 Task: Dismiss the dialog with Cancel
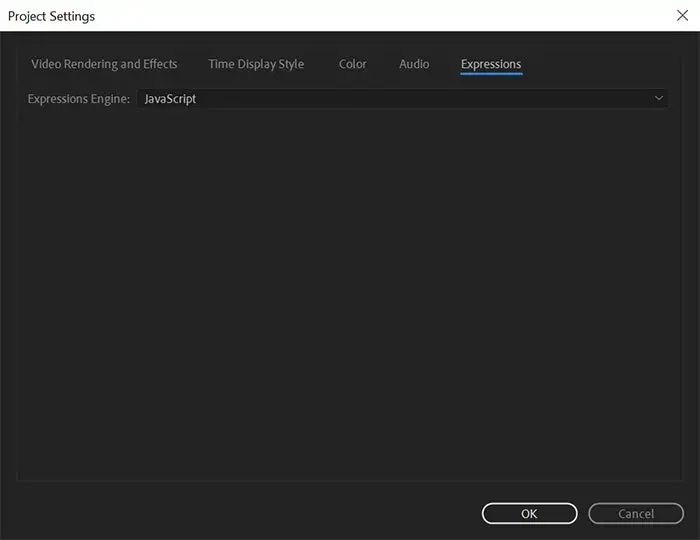(x=636, y=514)
